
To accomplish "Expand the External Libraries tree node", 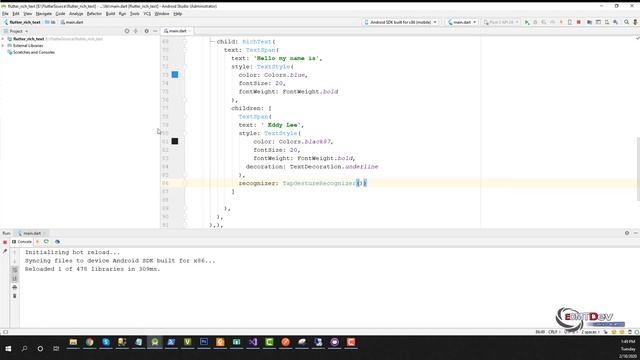I will click(3, 46).
